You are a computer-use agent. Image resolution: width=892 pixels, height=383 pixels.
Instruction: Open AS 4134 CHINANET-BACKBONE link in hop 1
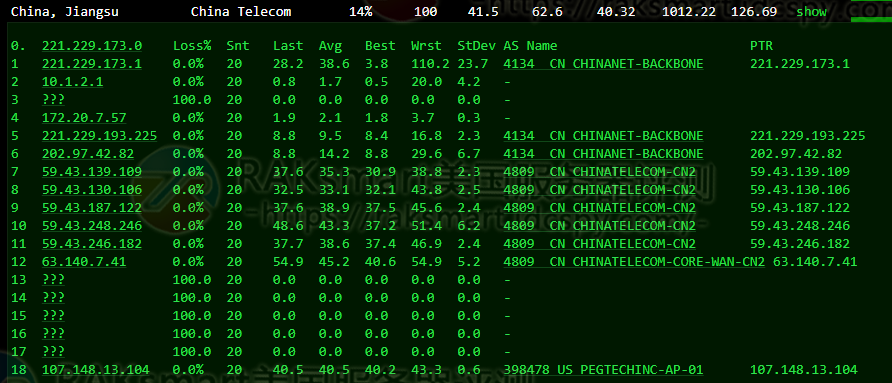603,64
